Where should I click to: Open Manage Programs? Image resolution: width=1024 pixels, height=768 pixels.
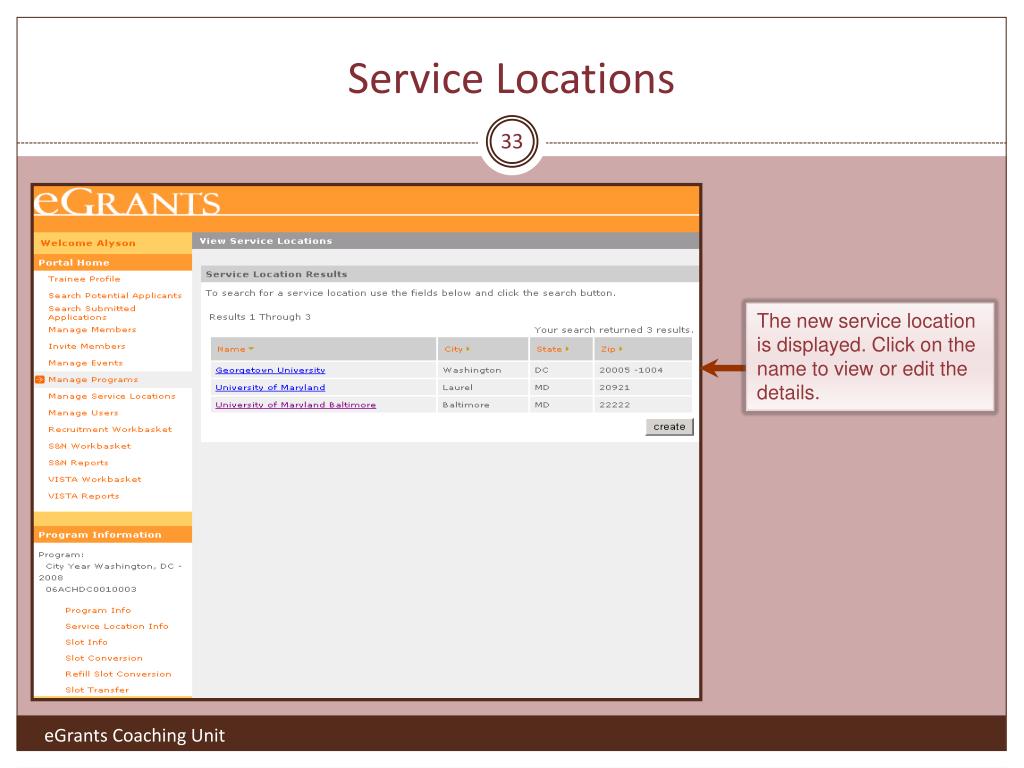coord(93,379)
